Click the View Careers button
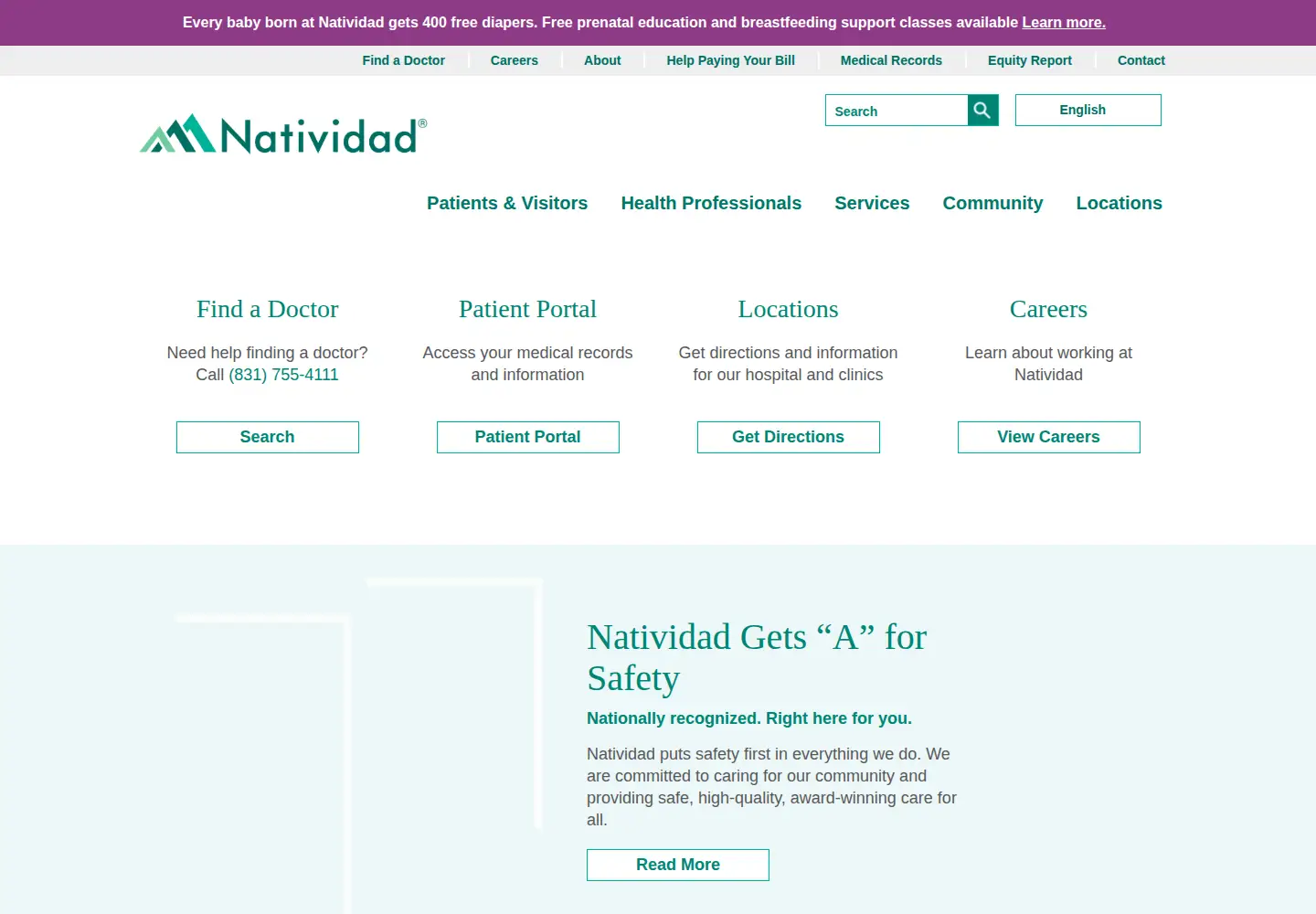This screenshot has height=914, width=1316. [x=1049, y=437]
